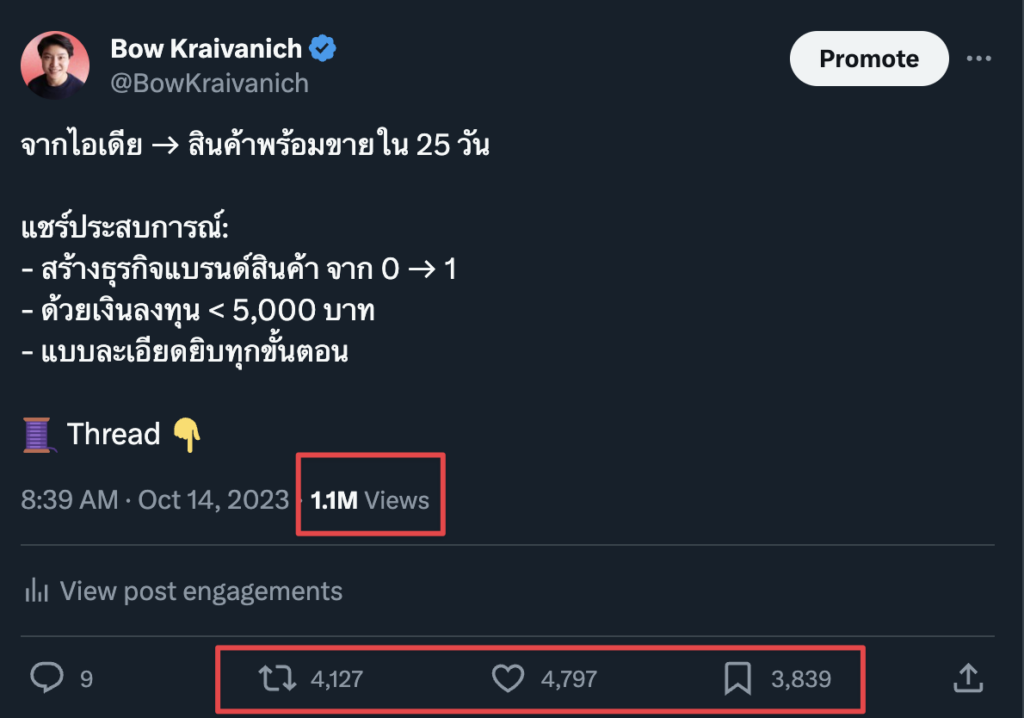Bookmark this post with the bookmark icon

(737, 679)
